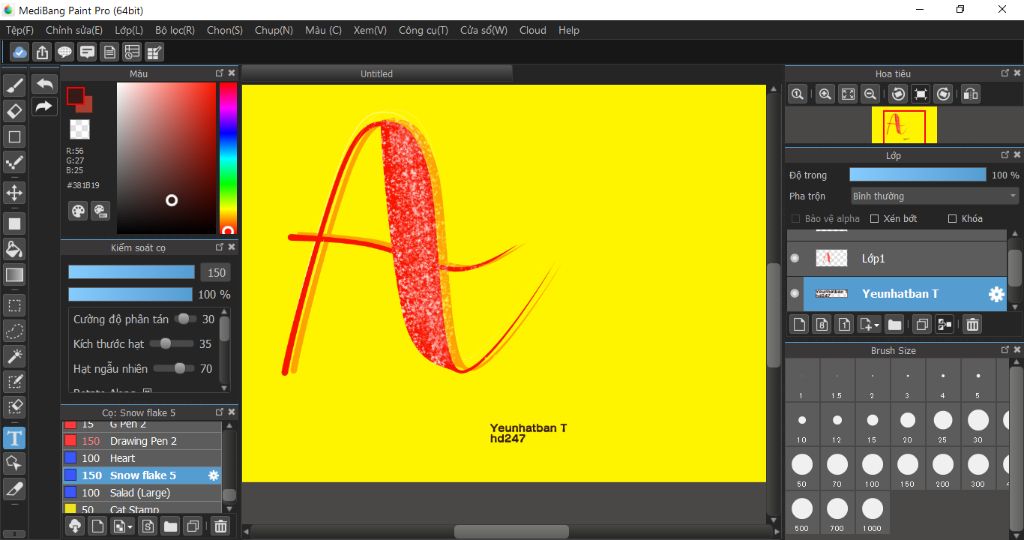Image resolution: width=1024 pixels, height=540 pixels.
Task: Open settings gear for Yeunhatban T layer
Action: [x=996, y=294]
